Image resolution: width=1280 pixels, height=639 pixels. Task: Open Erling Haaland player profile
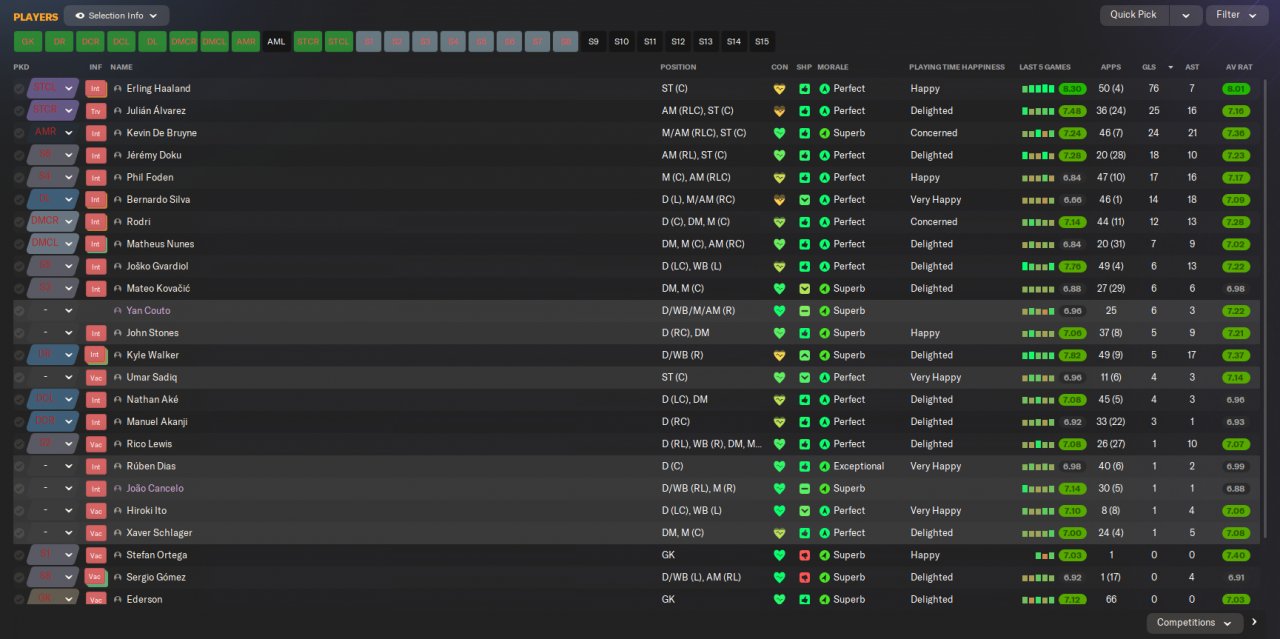click(158, 89)
